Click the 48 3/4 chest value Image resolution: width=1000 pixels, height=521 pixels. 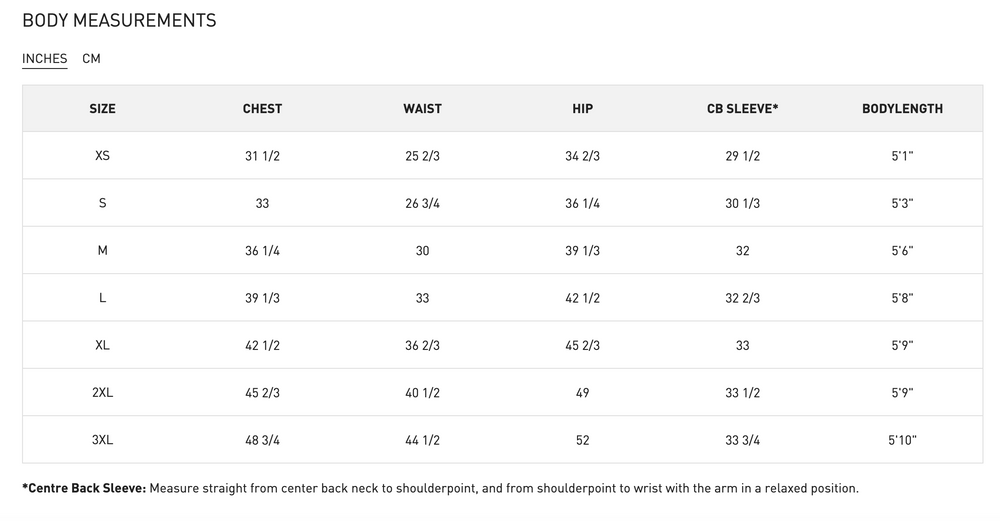[x=262, y=440]
